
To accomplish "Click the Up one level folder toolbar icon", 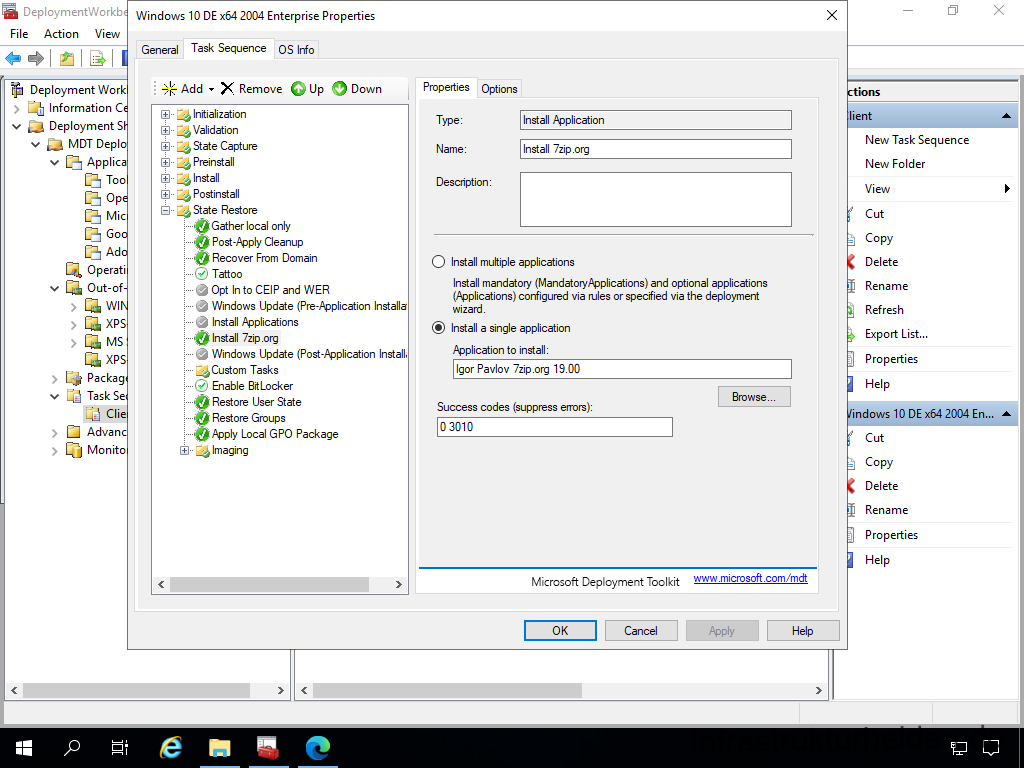I will pos(67,59).
